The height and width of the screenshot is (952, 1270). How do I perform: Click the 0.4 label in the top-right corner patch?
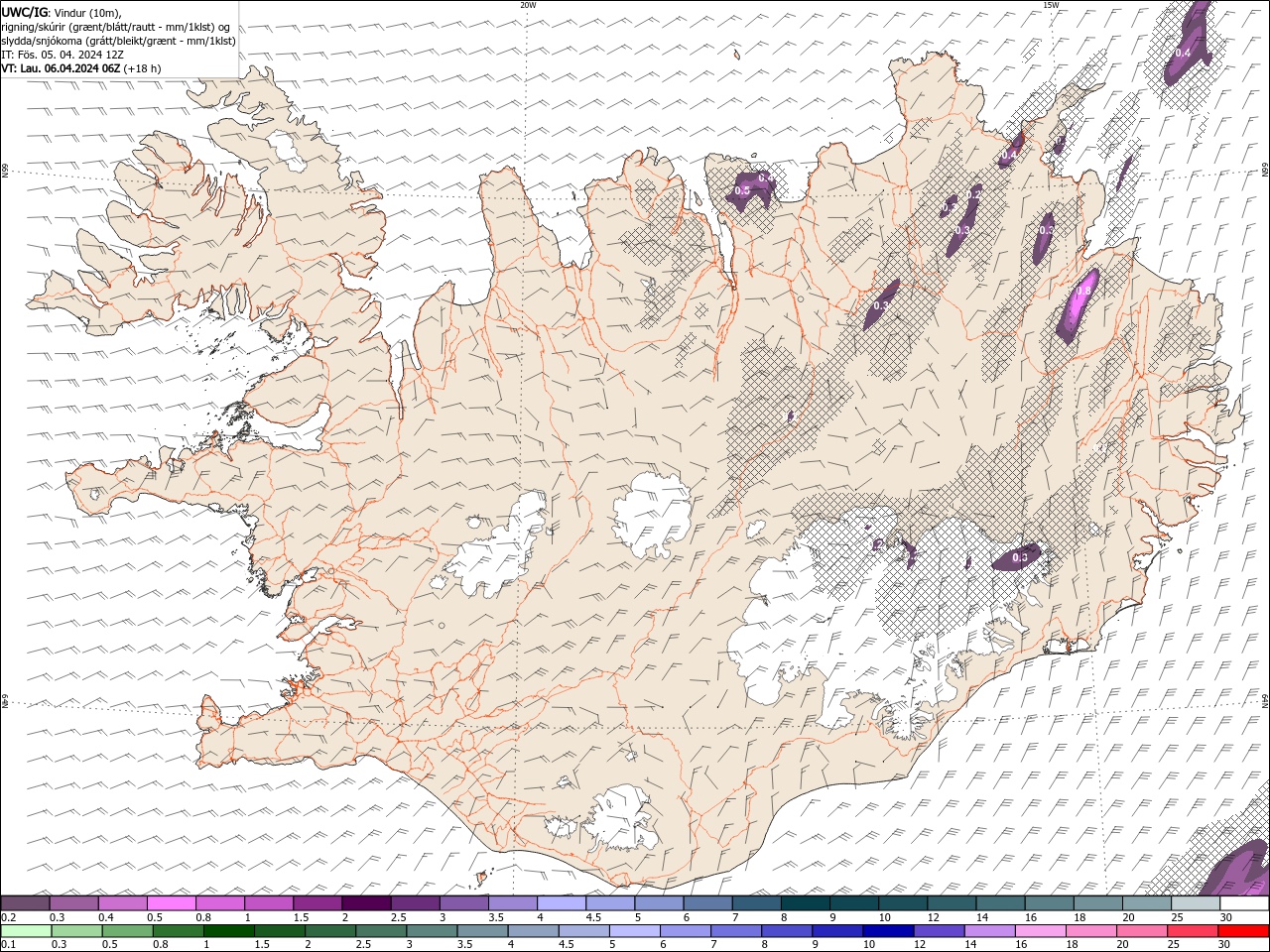click(x=1183, y=53)
